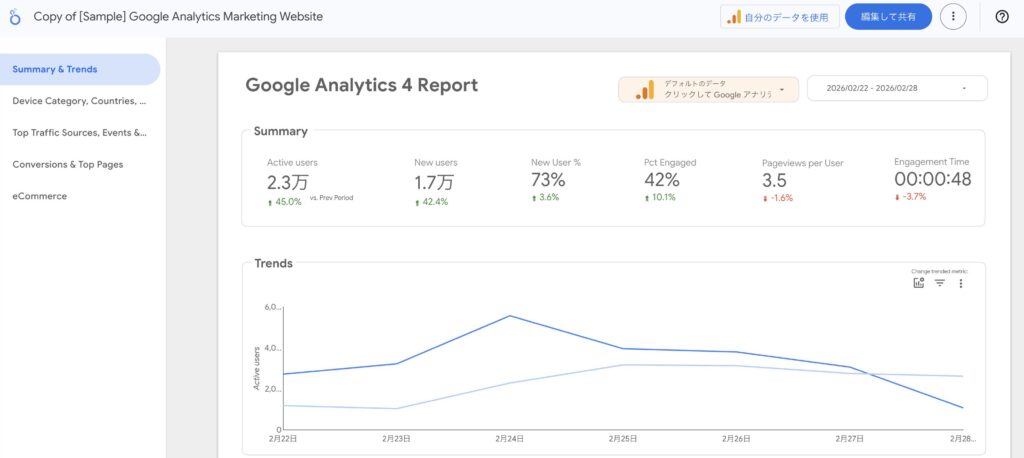This screenshot has height=458, width=1024.
Task: Click the 自分のデータを使用 button
Action: coord(780,17)
